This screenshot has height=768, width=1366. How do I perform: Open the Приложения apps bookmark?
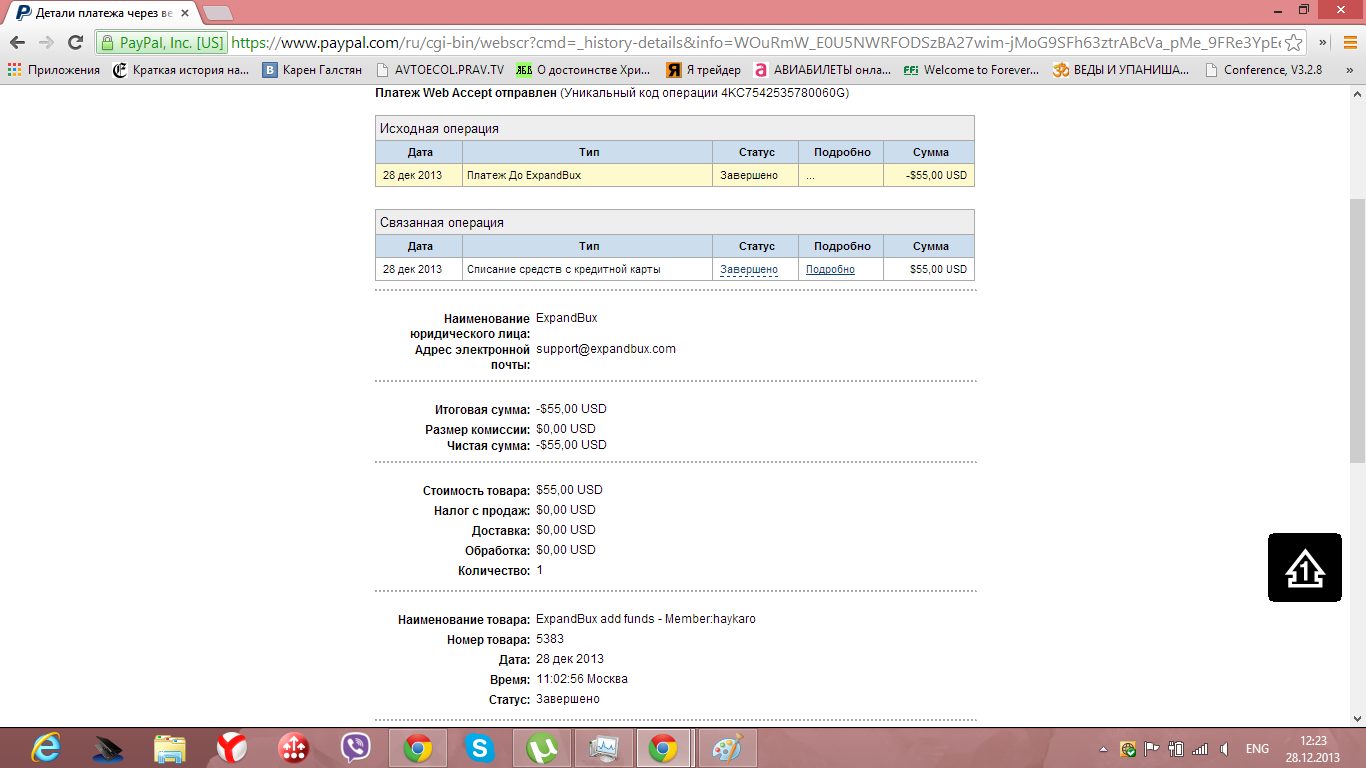point(54,70)
